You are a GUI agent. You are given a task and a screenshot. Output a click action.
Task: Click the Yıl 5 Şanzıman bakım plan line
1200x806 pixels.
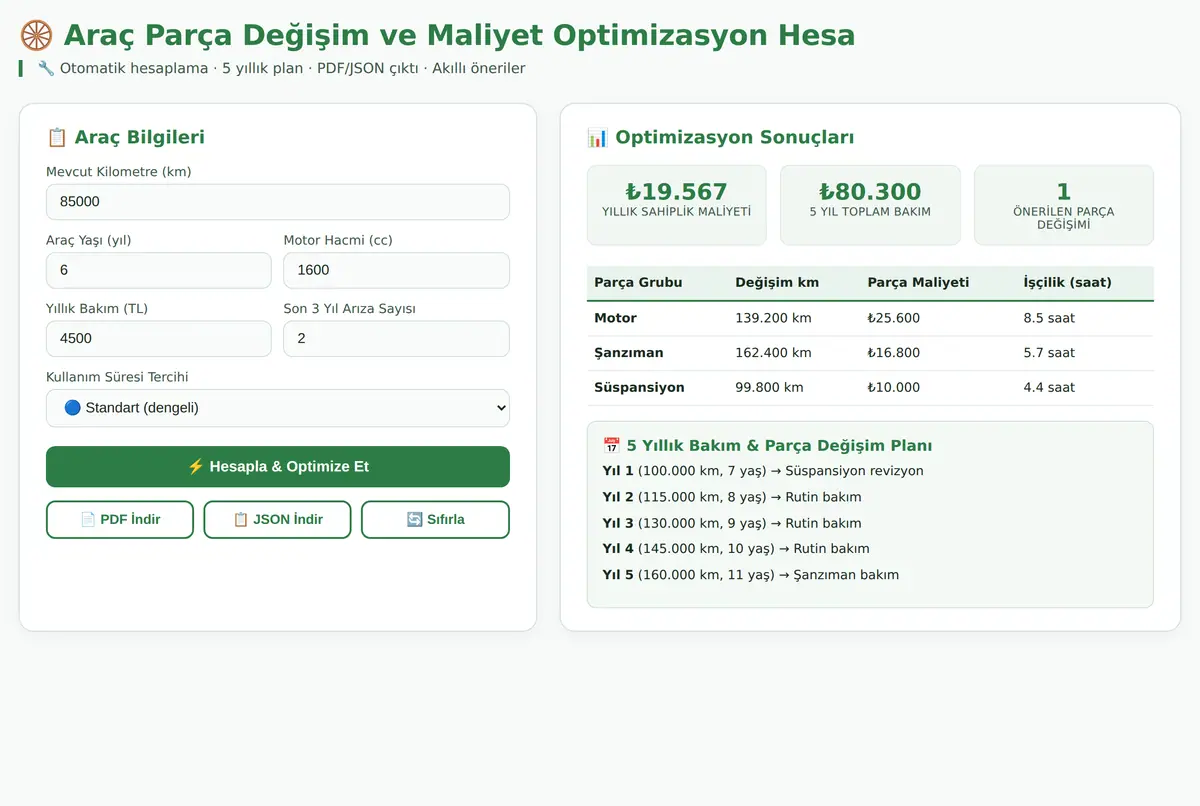(x=751, y=575)
